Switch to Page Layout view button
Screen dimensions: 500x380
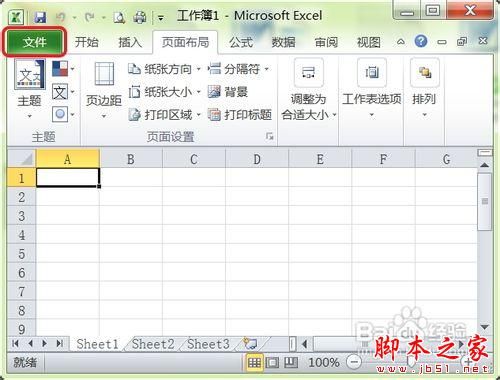point(273,363)
